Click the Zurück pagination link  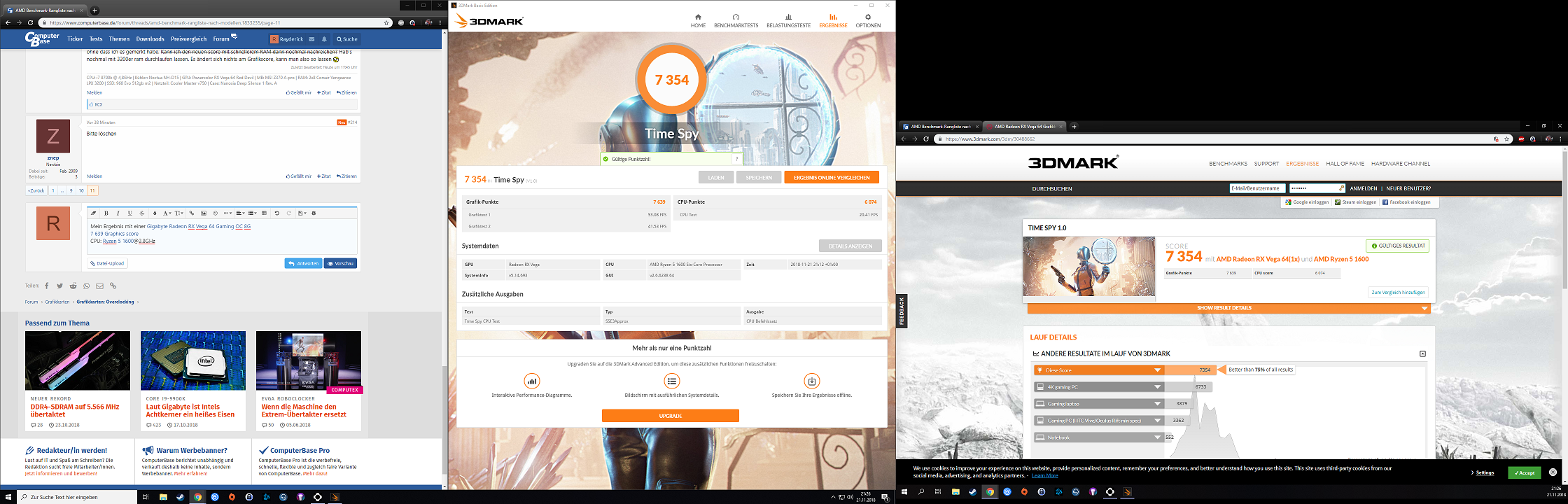click(x=36, y=190)
